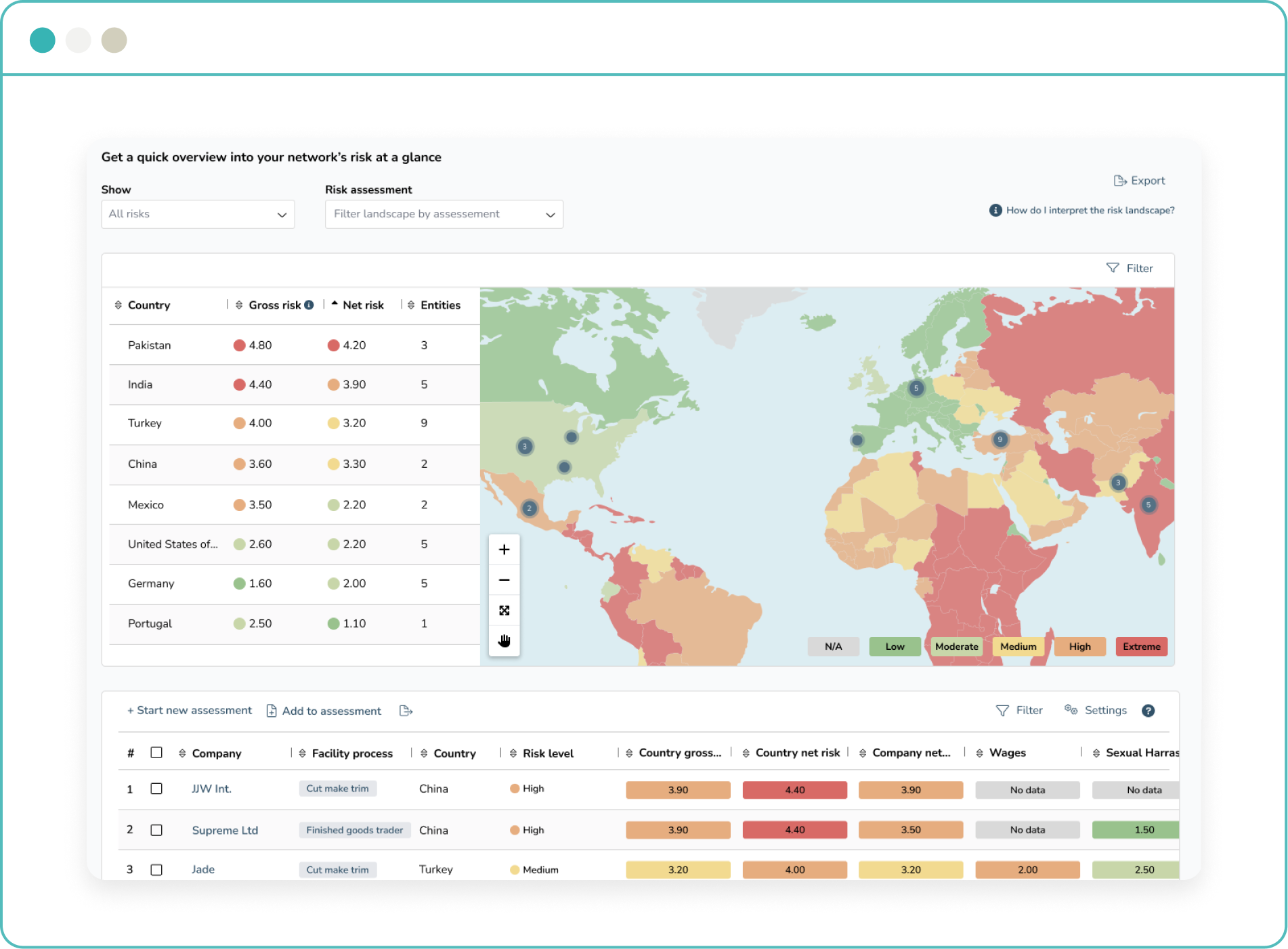Click the map zoom in plus icon
The height and width of the screenshot is (949, 1288).
tap(504, 550)
